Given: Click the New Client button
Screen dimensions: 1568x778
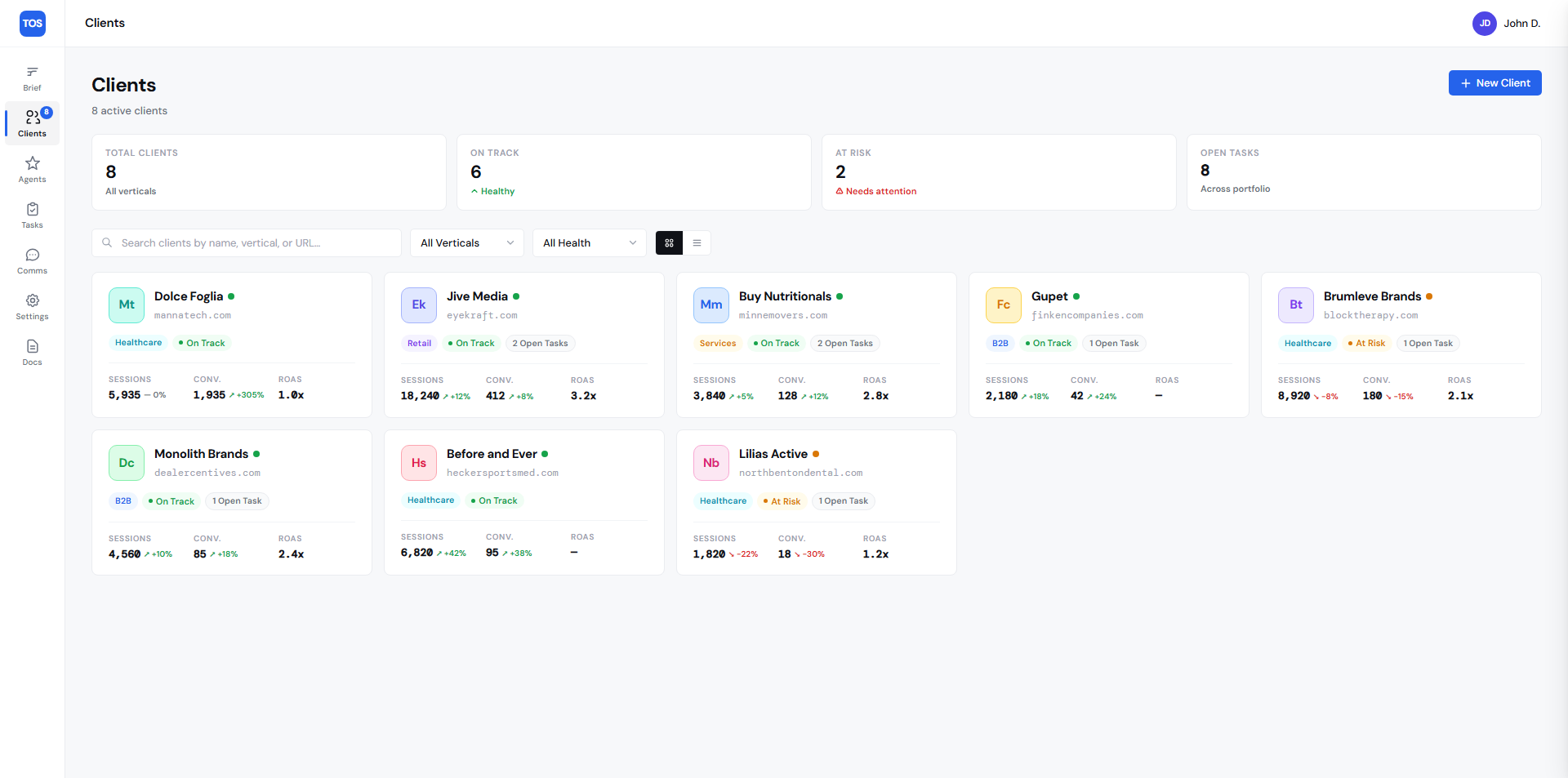Looking at the screenshot, I should pos(1494,83).
